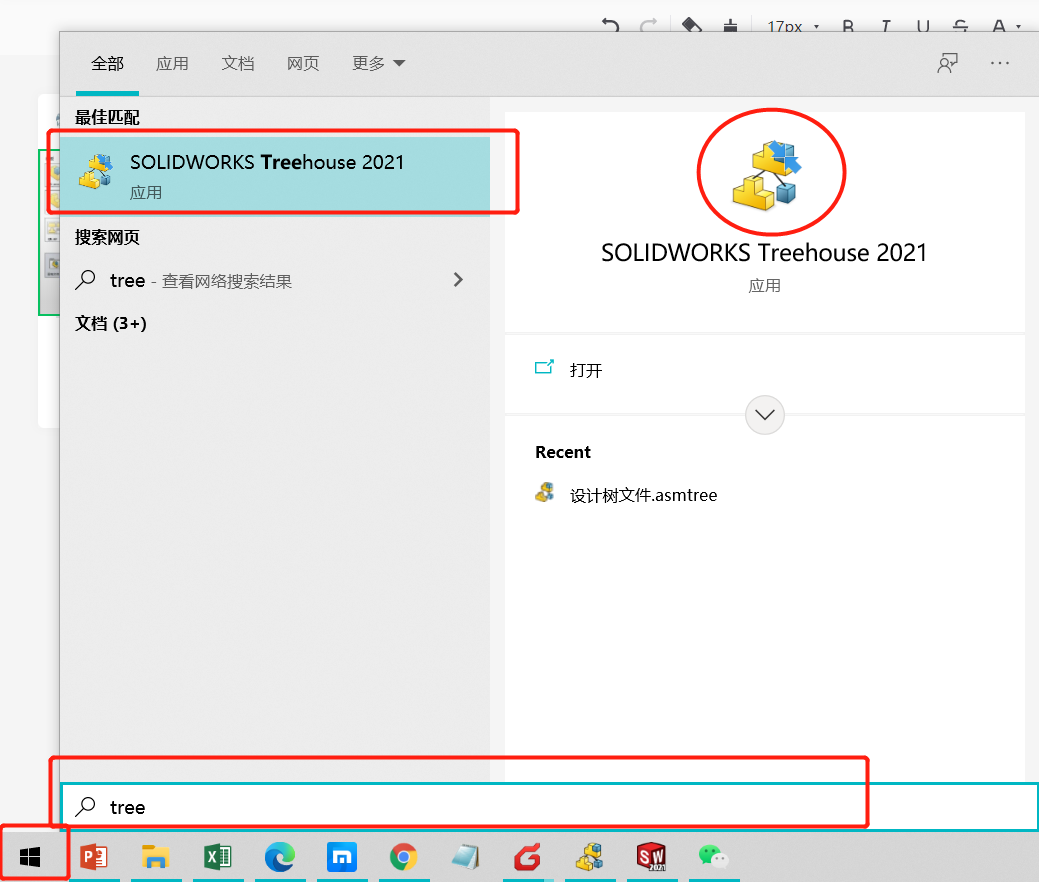This screenshot has width=1039, height=882.
Task: Select the eraser tool in background editor
Action: [x=691, y=26]
